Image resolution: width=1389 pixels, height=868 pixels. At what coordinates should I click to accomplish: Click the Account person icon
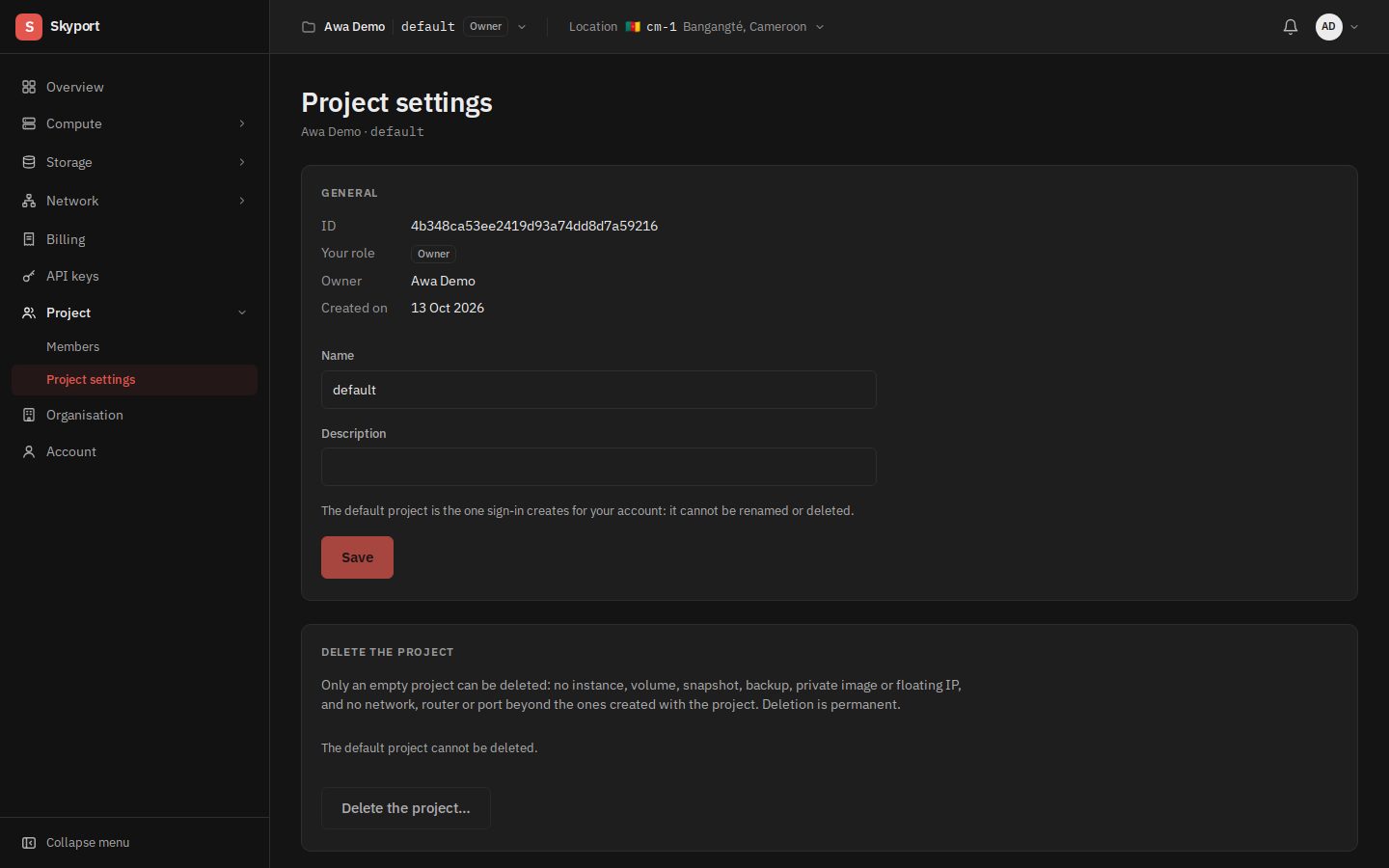[x=29, y=451]
